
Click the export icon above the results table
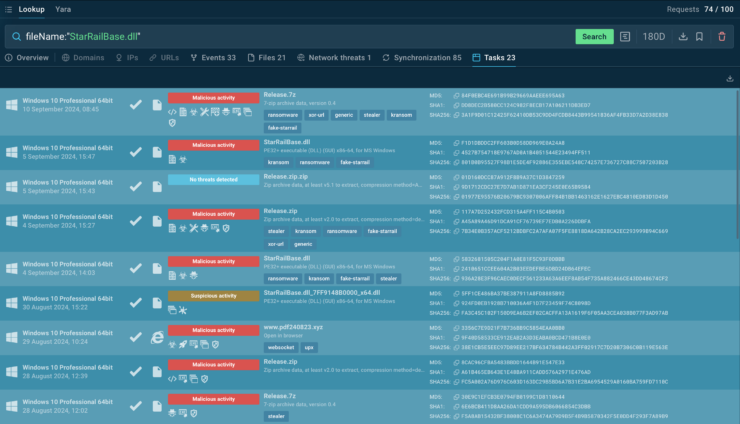(x=730, y=78)
